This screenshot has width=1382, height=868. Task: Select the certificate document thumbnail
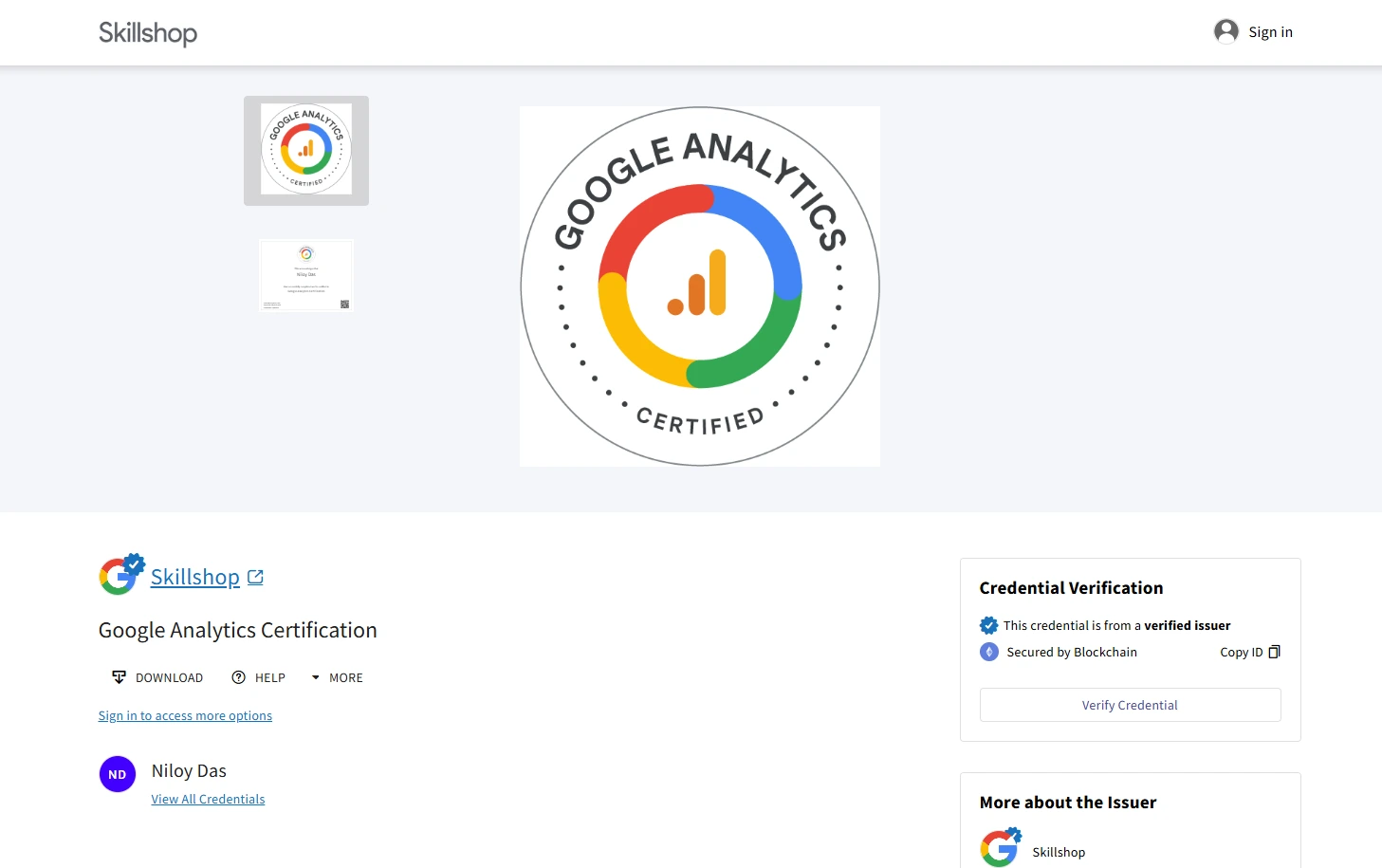point(306,275)
